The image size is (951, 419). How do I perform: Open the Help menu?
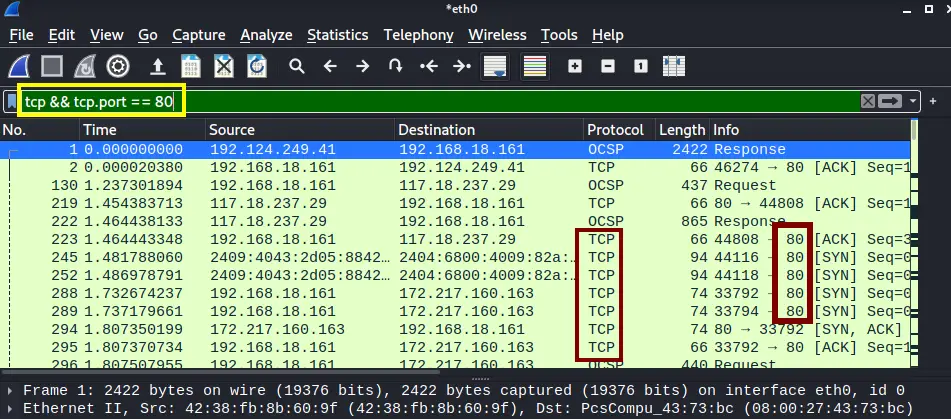608,35
